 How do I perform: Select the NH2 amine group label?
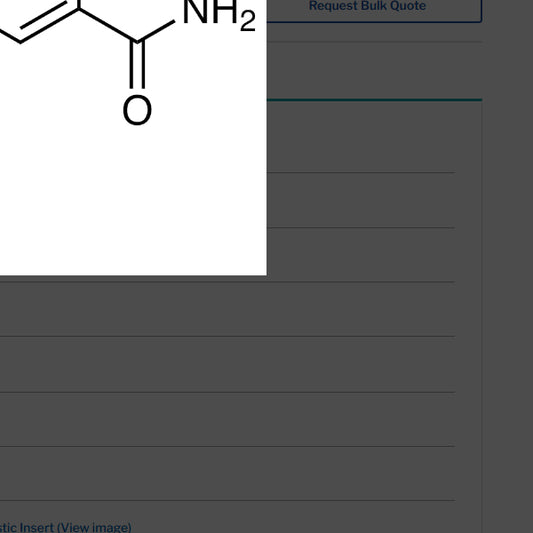click(x=219, y=15)
